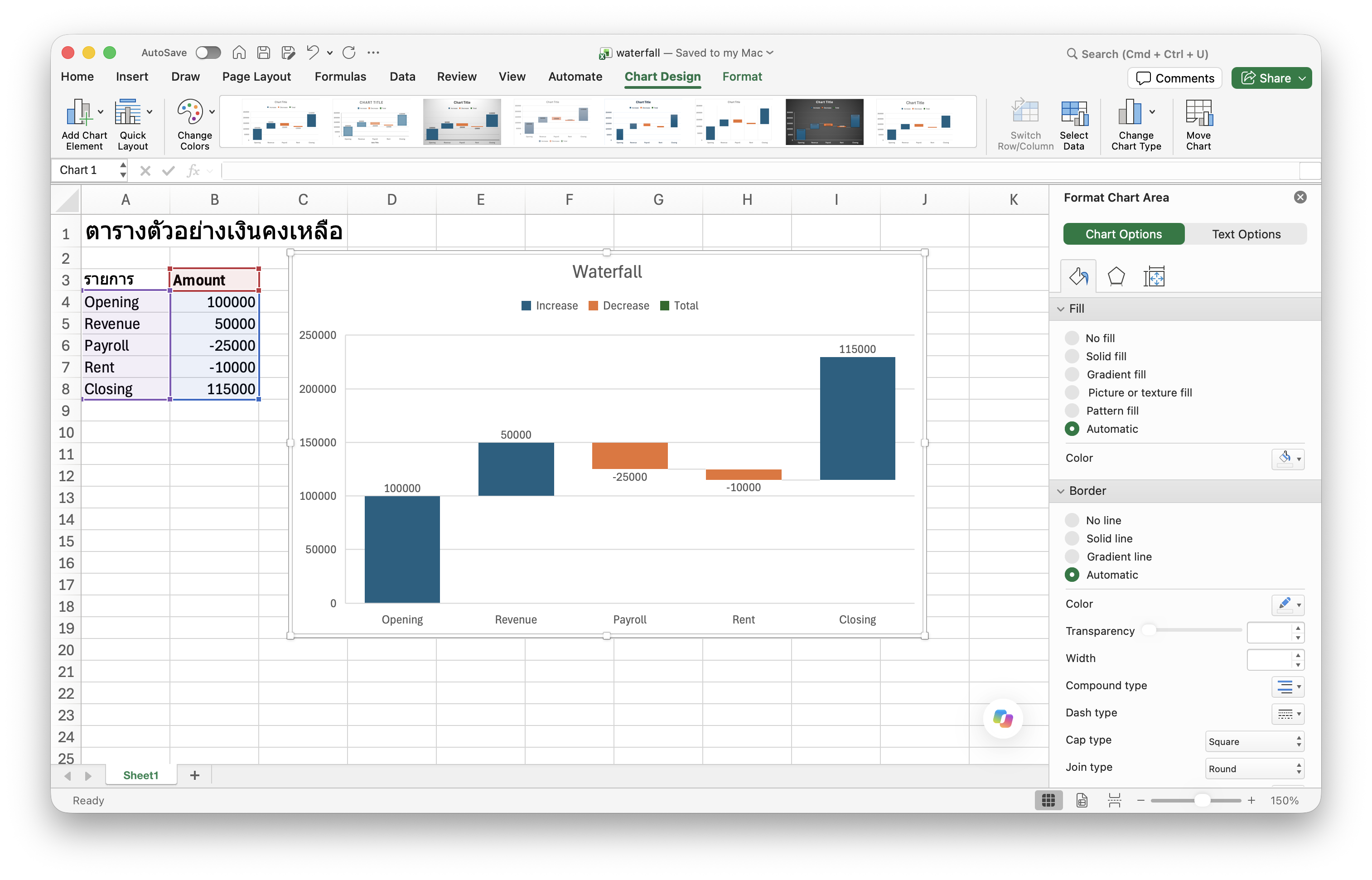Open Compound type dropdown
Screen dimensions: 1372x880
tap(1287, 687)
